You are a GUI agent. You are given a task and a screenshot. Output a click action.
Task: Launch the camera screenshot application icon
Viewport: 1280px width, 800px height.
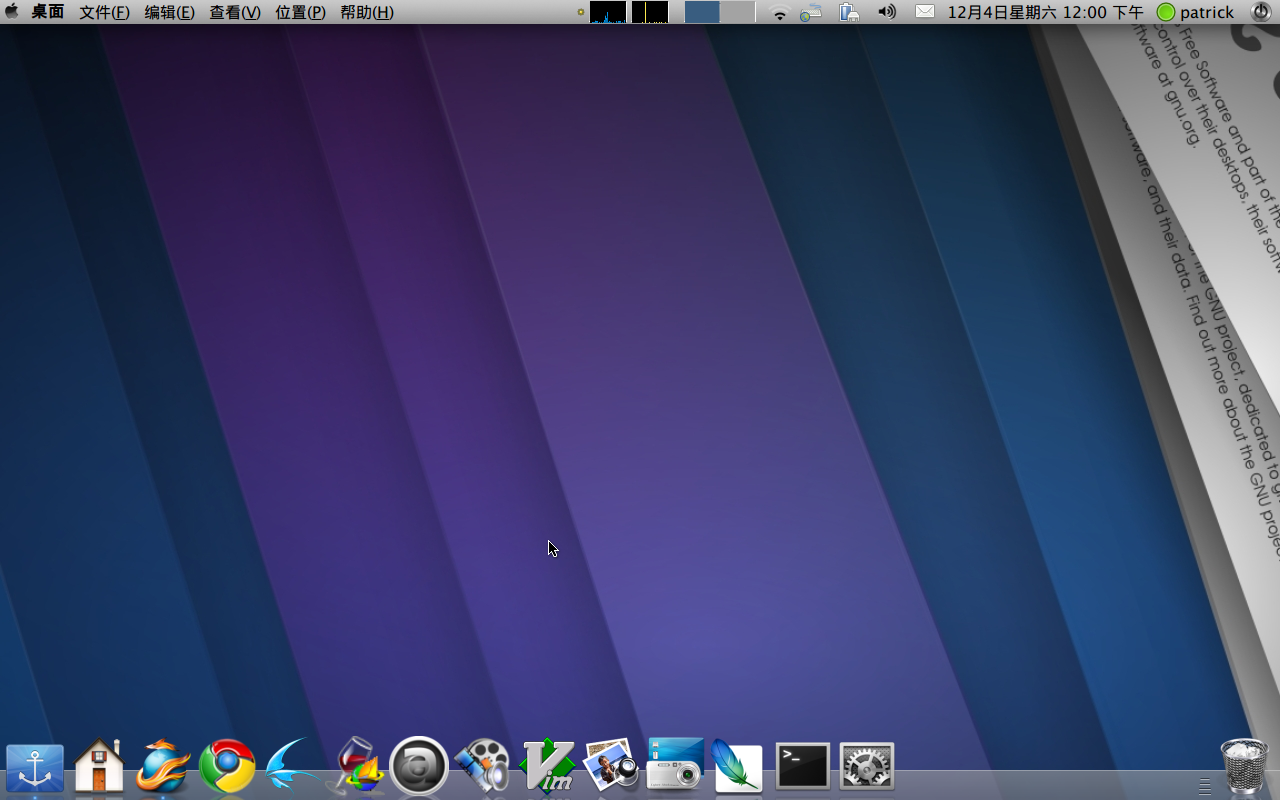(675, 765)
